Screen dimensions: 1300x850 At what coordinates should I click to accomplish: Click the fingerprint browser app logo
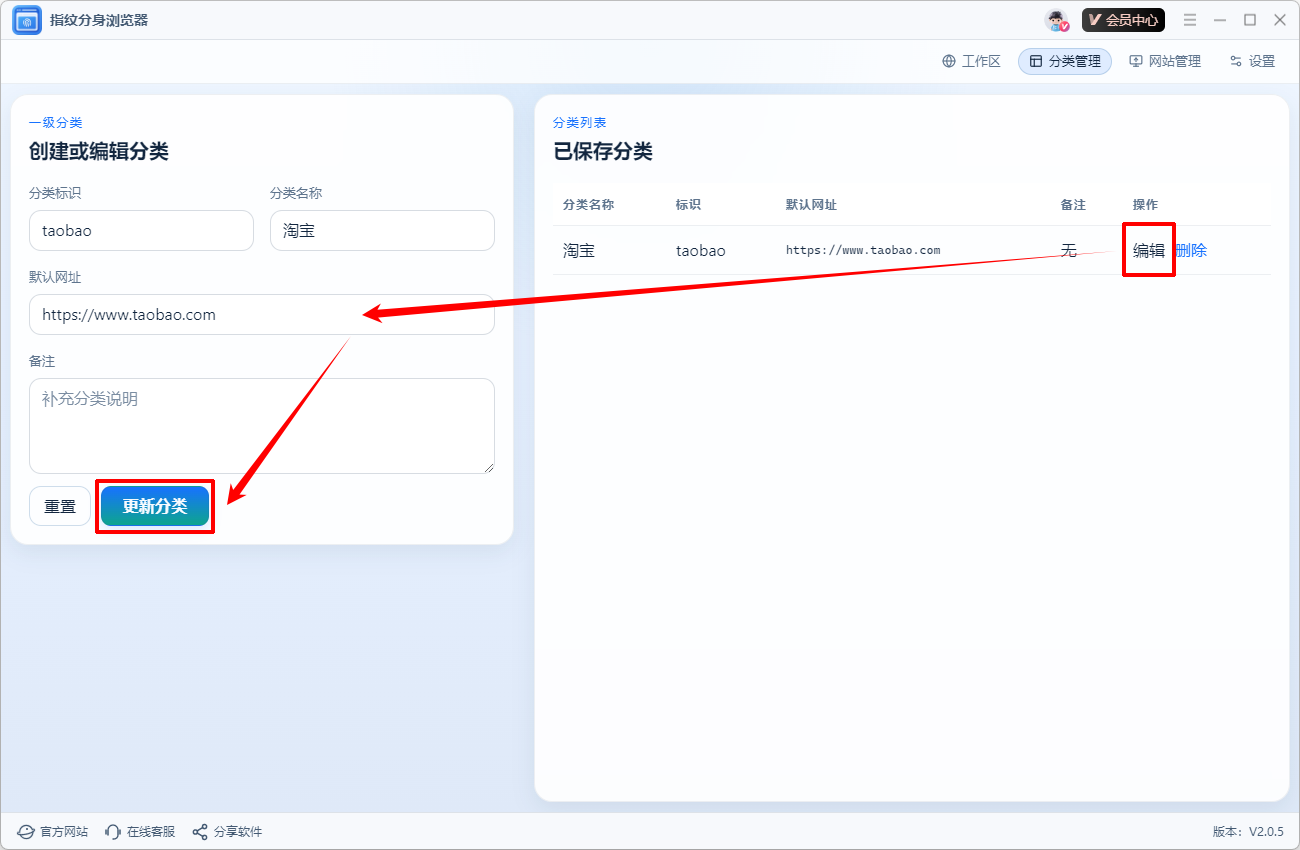pos(27,20)
